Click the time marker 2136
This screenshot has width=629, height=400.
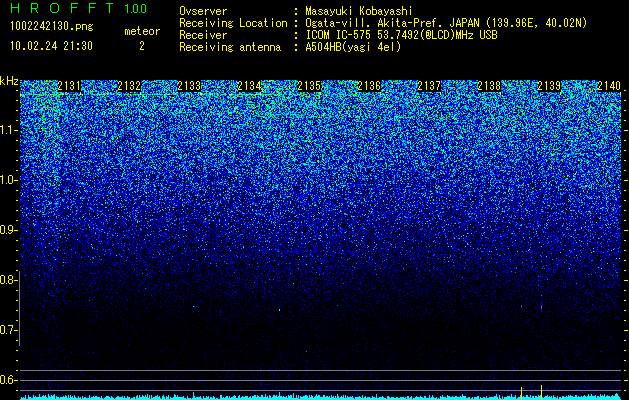pyautogui.click(x=369, y=86)
